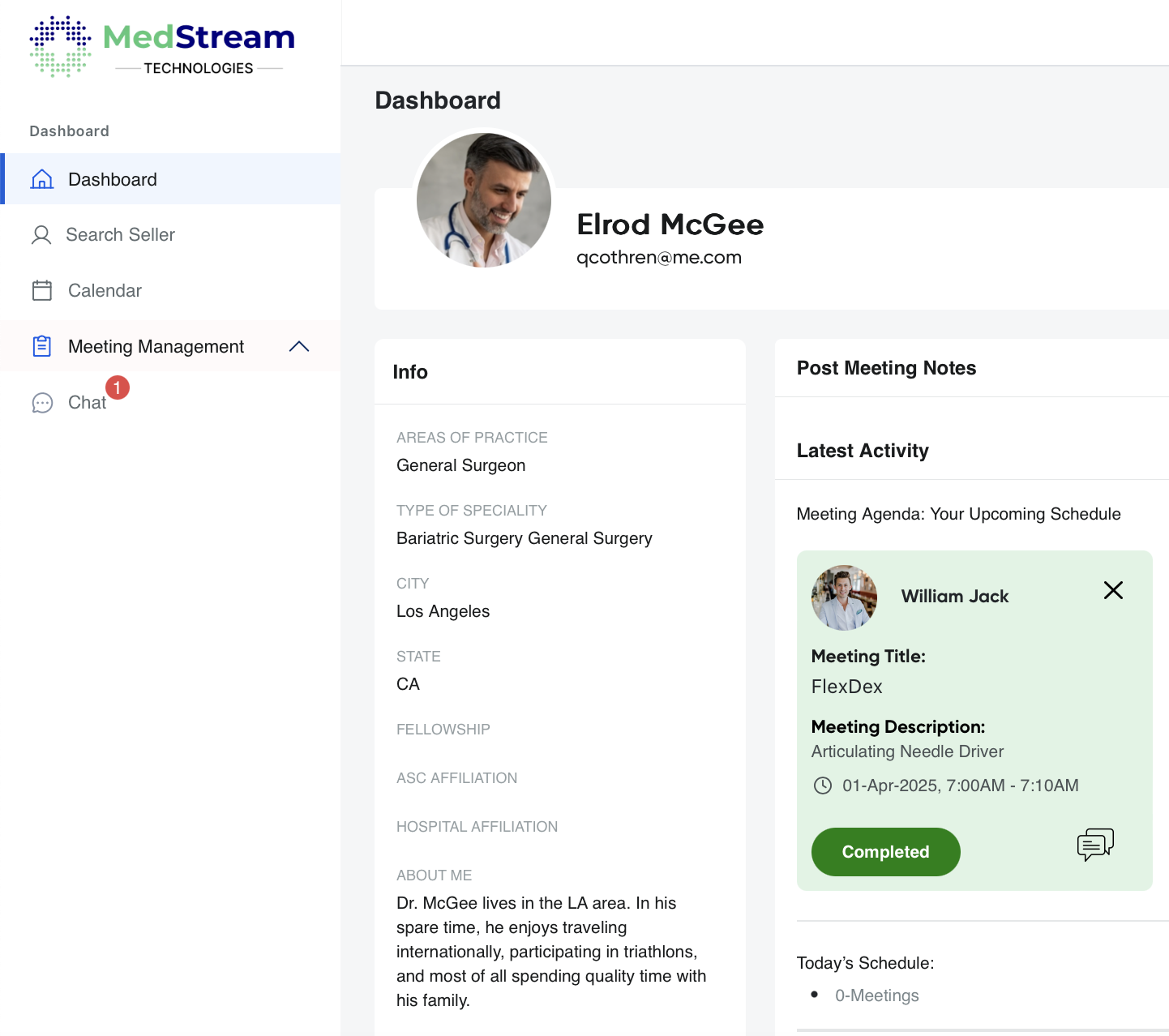Click the Meeting Management clipboard icon

pyautogui.click(x=42, y=346)
